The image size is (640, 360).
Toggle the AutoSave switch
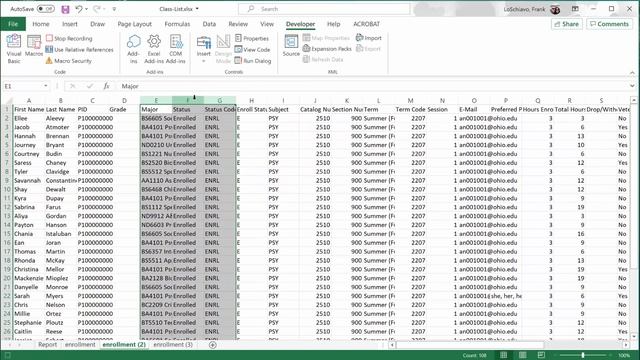46,9
